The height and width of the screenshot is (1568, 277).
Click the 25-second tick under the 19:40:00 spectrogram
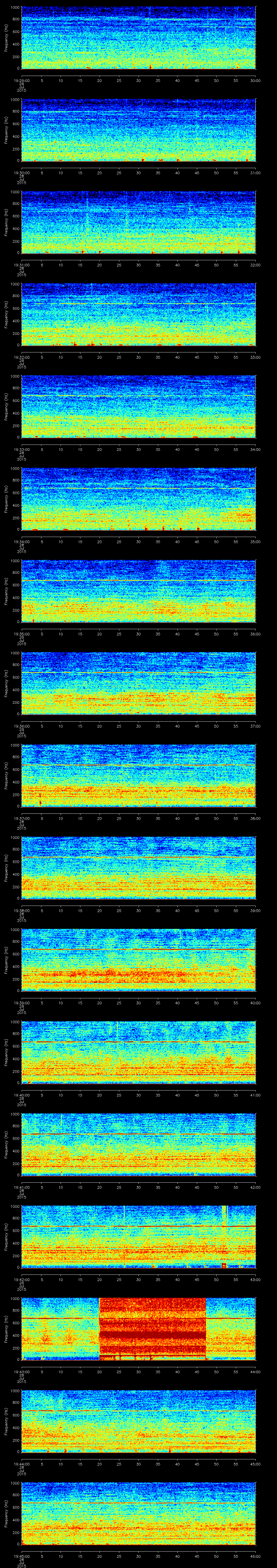(119, 1095)
